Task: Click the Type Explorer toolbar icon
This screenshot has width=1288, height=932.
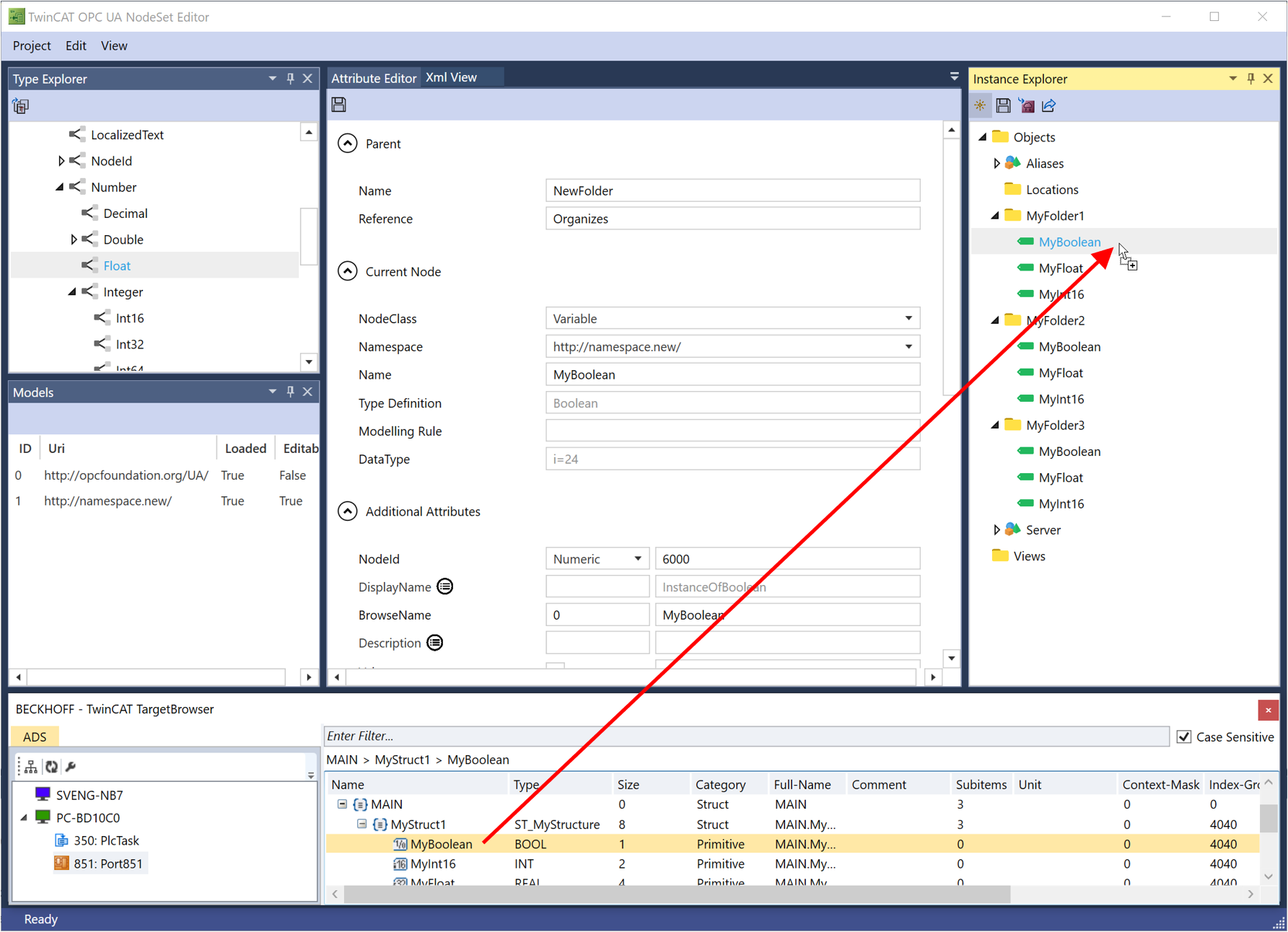Action: tap(20, 106)
